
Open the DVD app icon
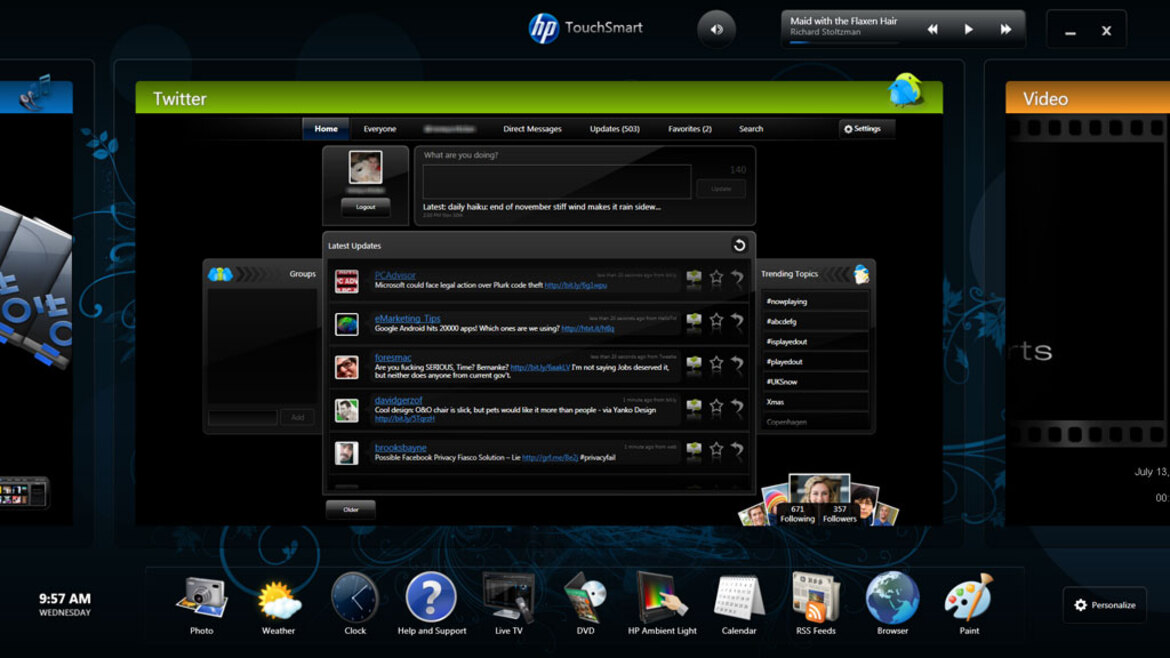(x=586, y=598)
